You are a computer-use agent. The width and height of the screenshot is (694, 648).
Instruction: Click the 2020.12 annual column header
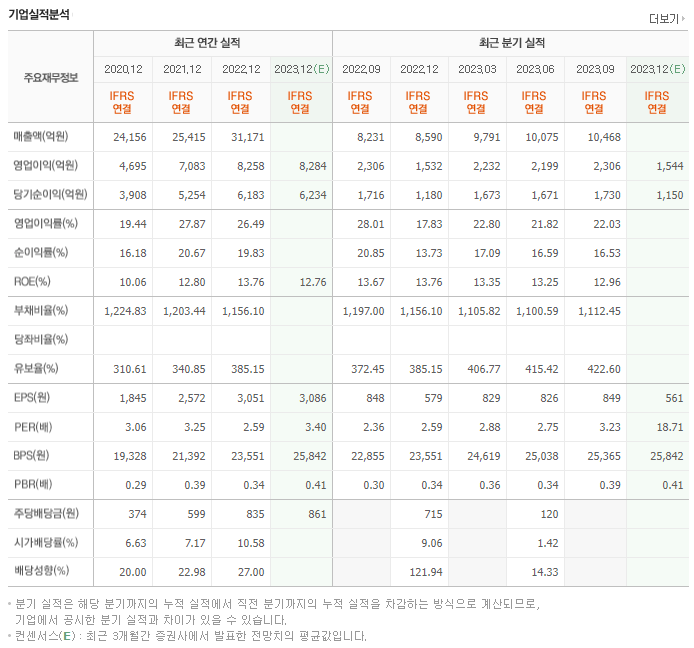coord(123,69)
